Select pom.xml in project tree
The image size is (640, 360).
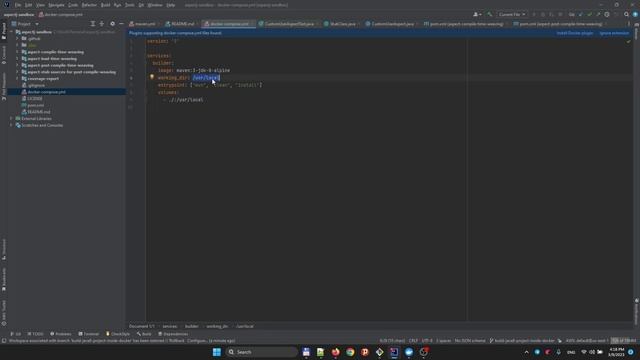(x=35, y=105)
